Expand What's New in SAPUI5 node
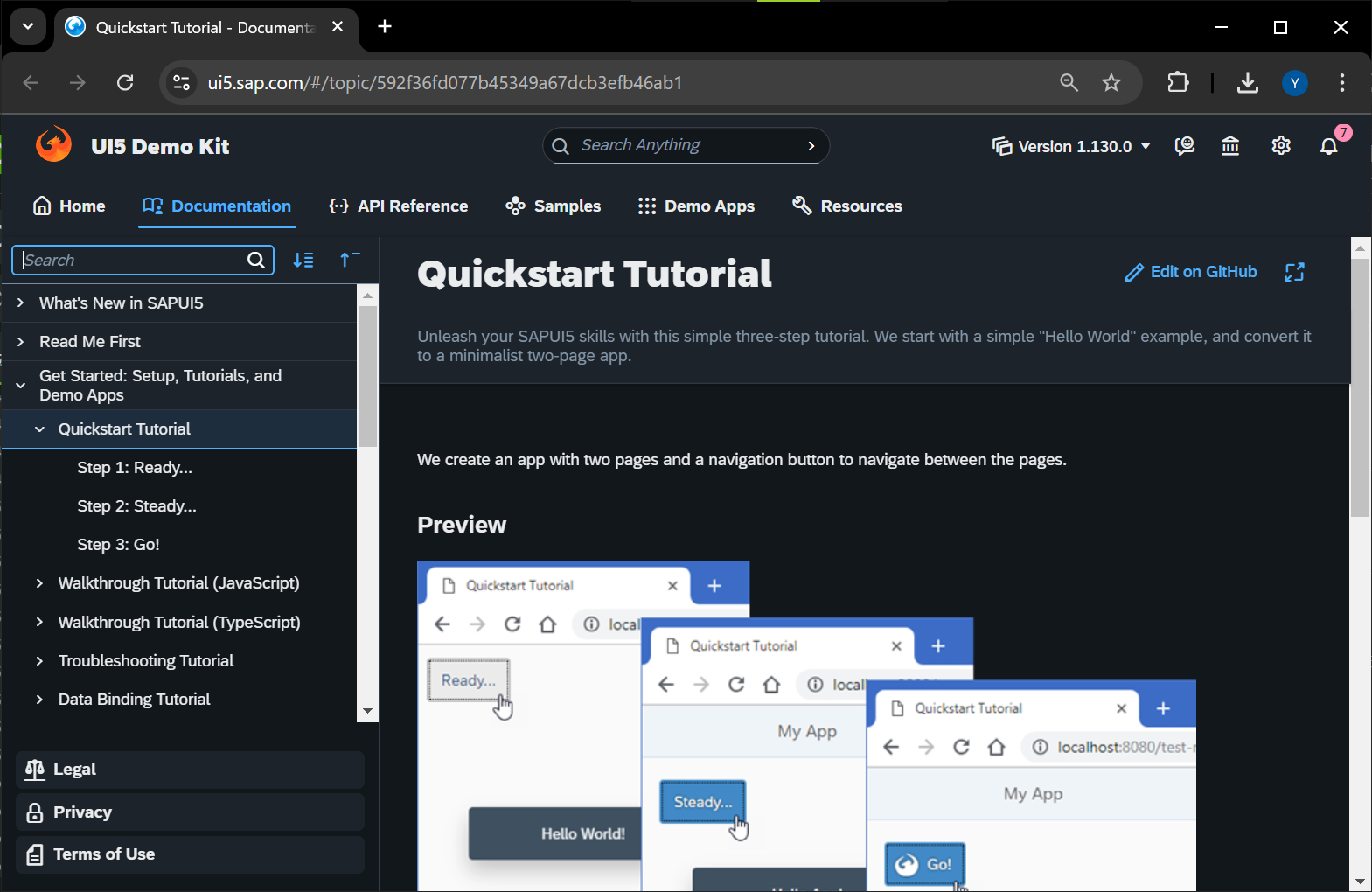Image resolution: width=1372 pixels, height=892 pixels. pos(20,303)
